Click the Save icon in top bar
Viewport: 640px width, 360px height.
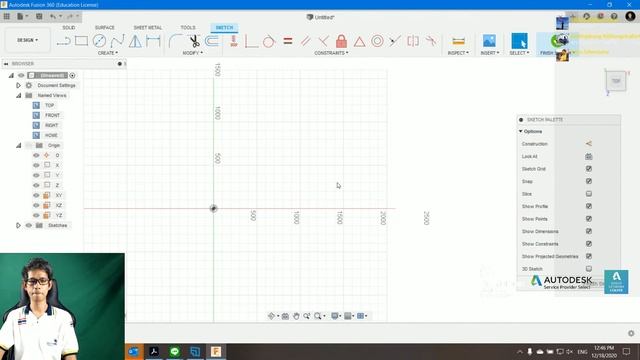coord(39,16)
